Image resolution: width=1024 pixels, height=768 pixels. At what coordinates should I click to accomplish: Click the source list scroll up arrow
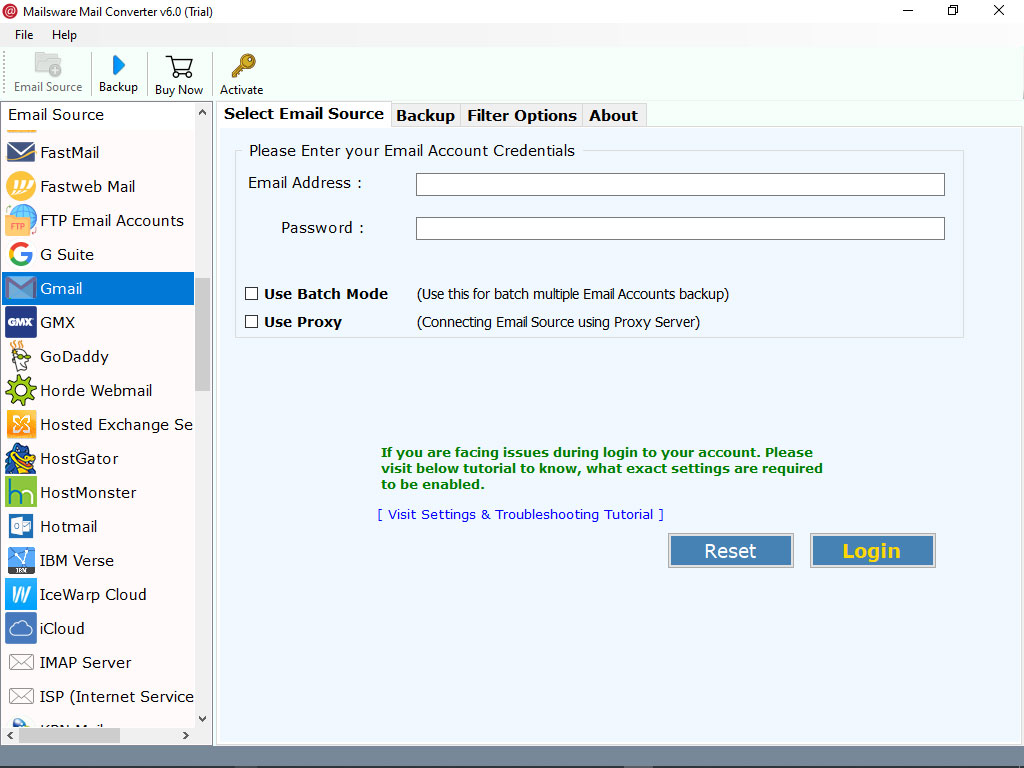coord(202,113)
